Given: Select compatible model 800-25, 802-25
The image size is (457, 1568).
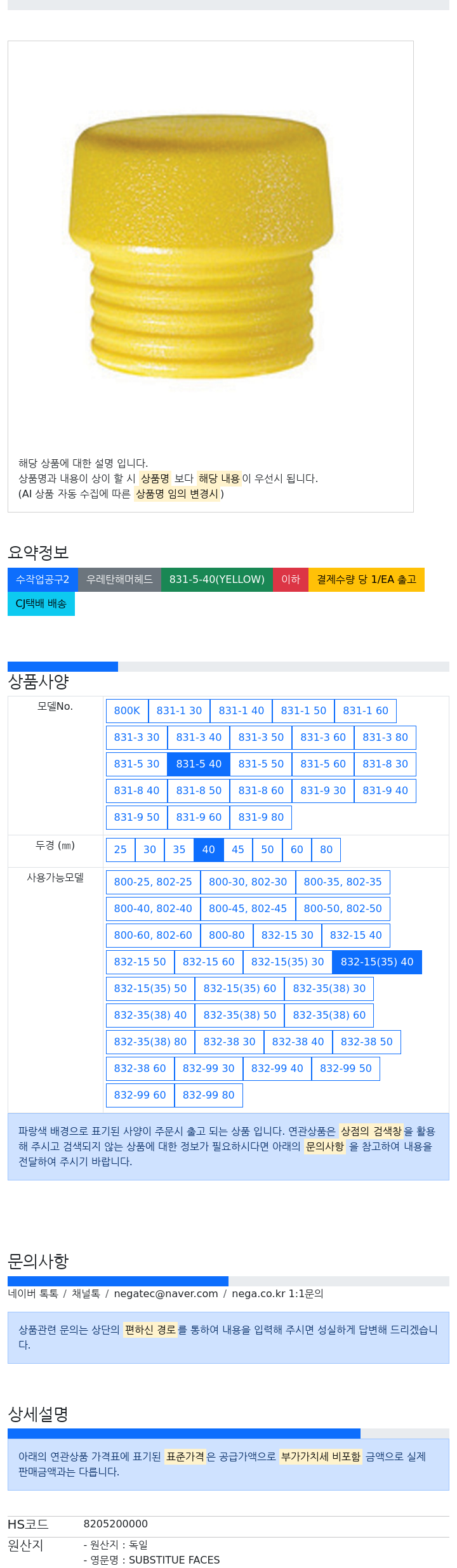Looking at the screenshot, I should (153, 882).
